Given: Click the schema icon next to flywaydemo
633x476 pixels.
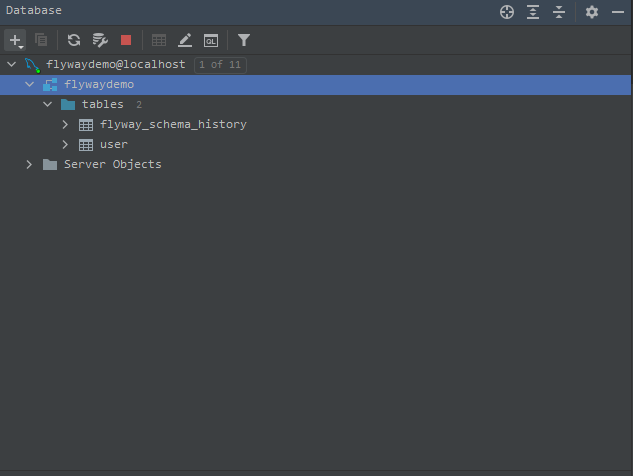Looking at the screenshot, I should (50, 85).
